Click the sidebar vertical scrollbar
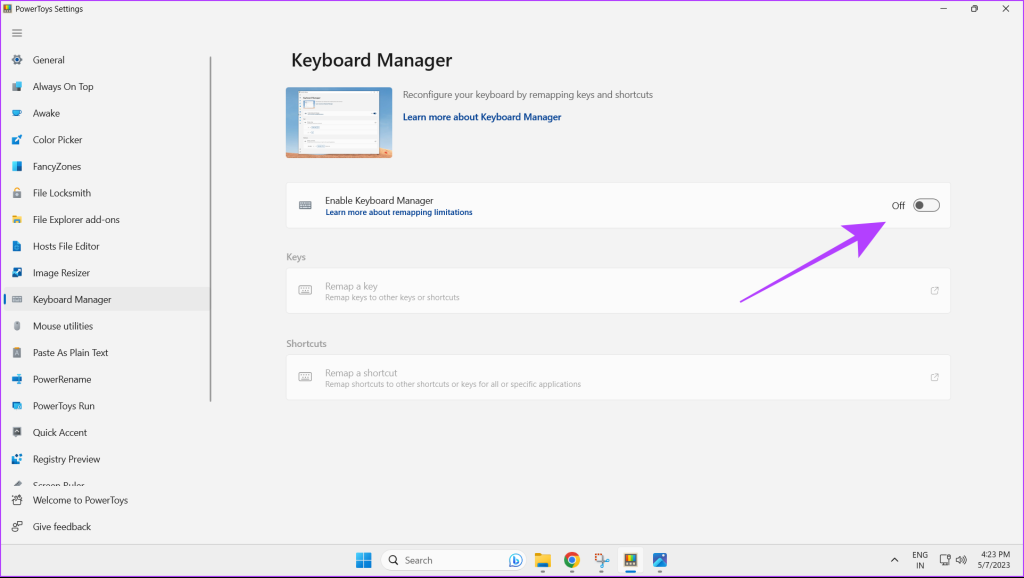The image size is (1024, 578). 210,229
